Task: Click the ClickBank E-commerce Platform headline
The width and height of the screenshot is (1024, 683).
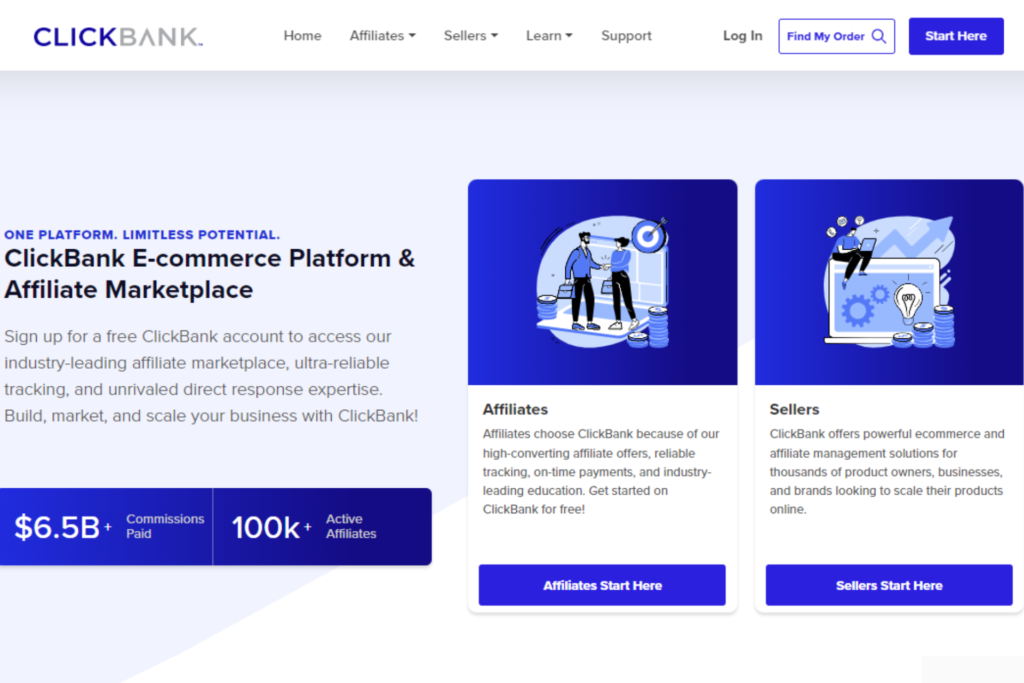Action: pos(210,274)
